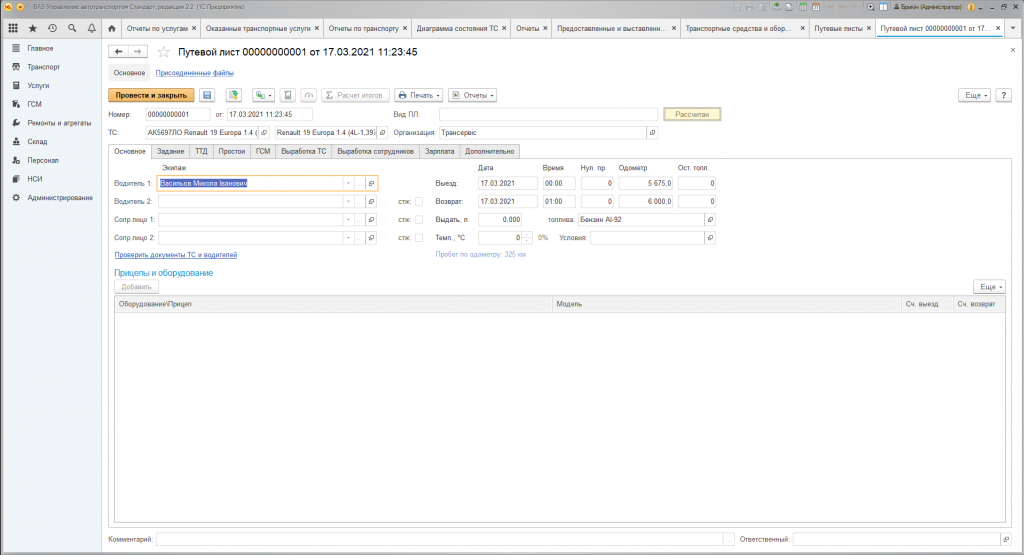Click the Выезд time field 00:00

559,183
